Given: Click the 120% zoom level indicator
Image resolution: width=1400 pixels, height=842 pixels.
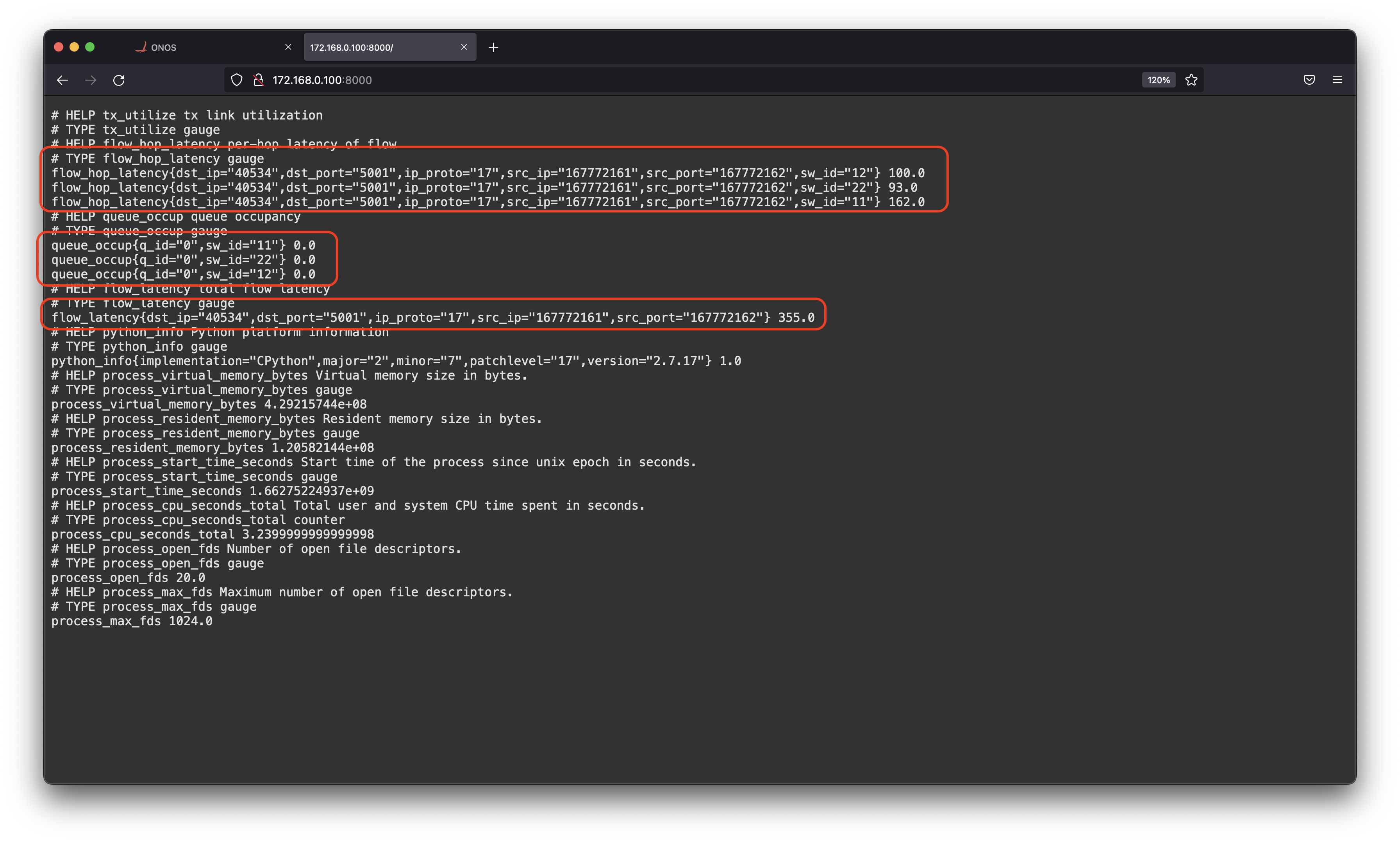Looking at the screenshot, I should pyautogui.click(x=1158, y=80).
